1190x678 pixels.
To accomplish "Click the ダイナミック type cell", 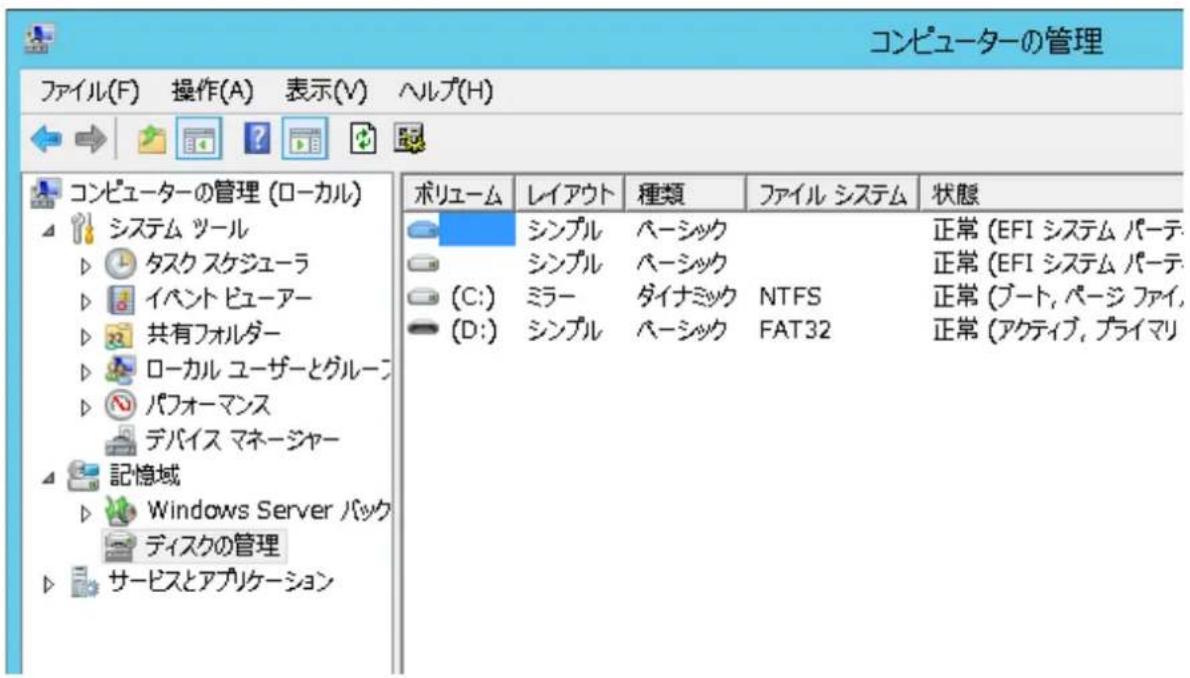I will (686, 297).
